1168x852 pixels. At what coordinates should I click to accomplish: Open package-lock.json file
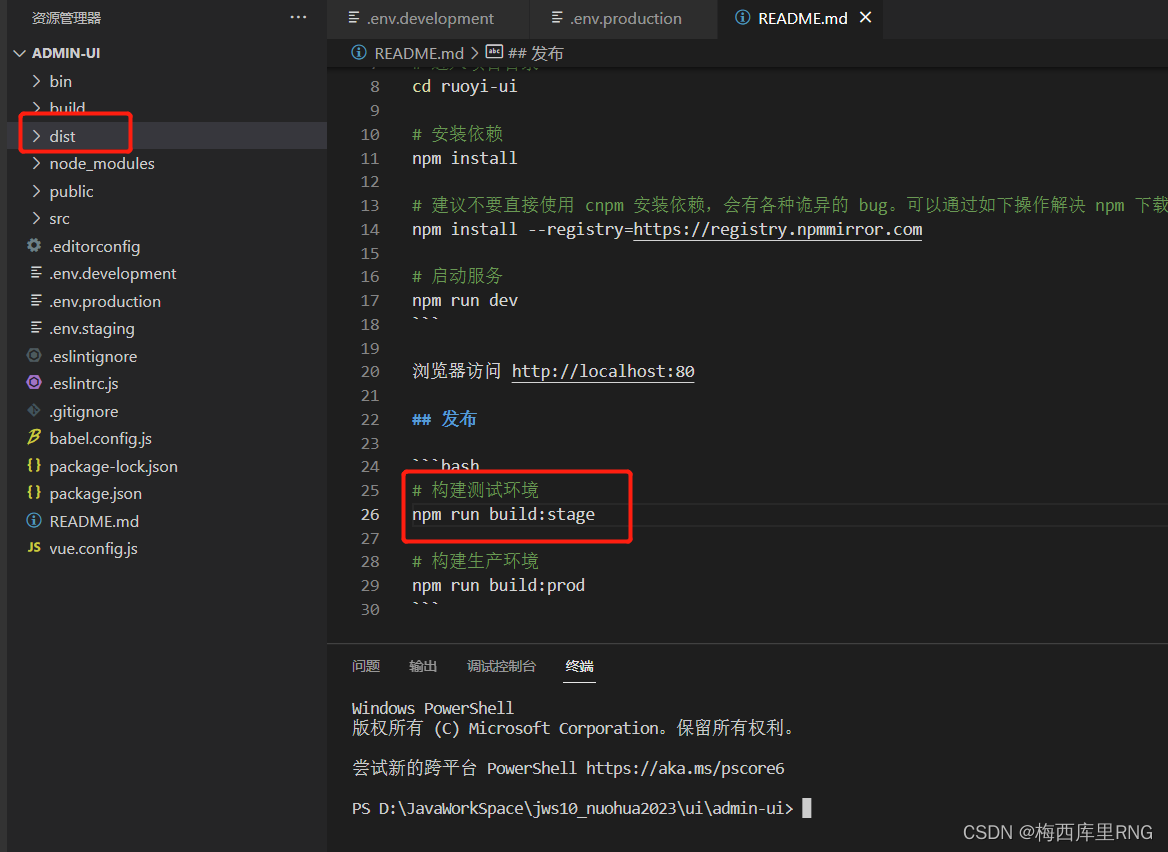(113, 467)
